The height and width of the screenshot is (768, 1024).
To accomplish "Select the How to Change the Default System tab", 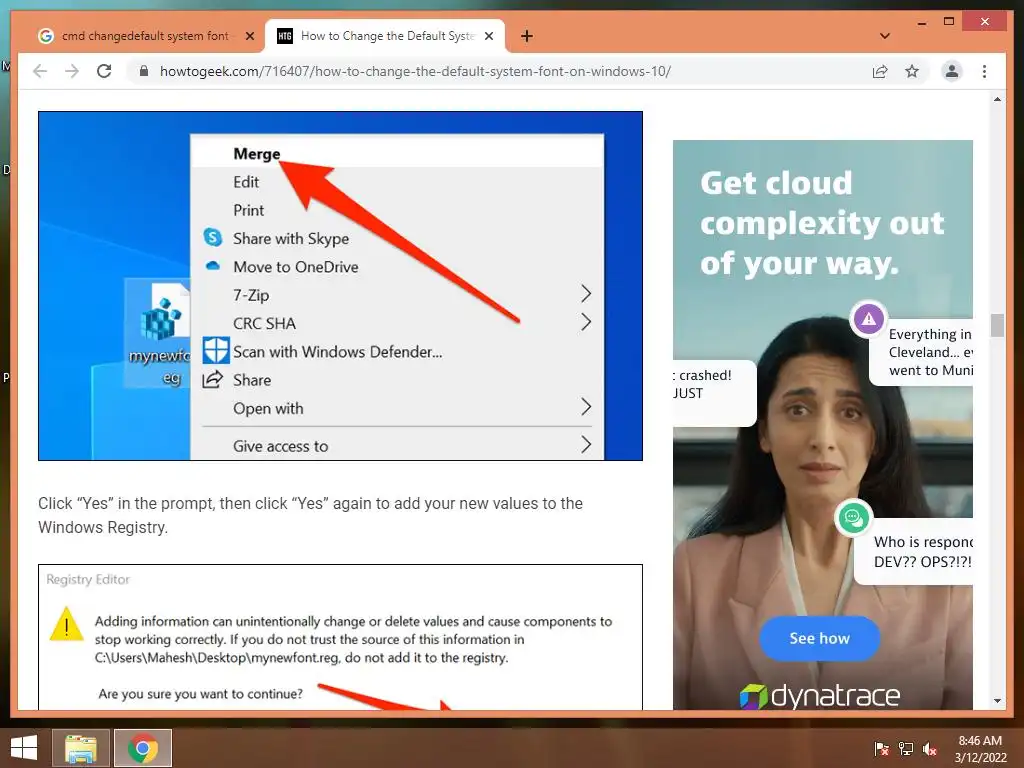I will pyautogui.click(x=385, y=36).
